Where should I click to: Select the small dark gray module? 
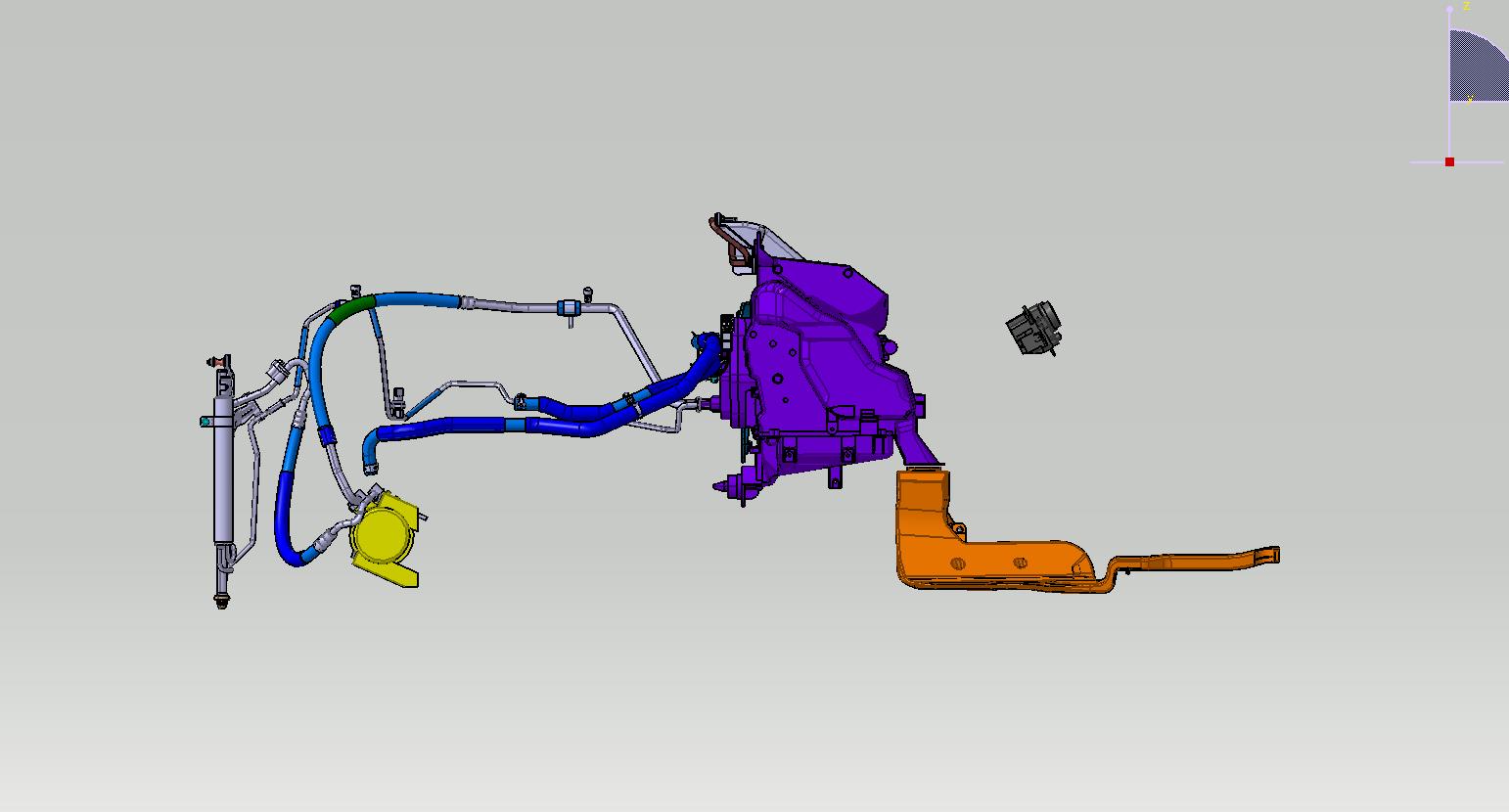tap(1033, 328)
